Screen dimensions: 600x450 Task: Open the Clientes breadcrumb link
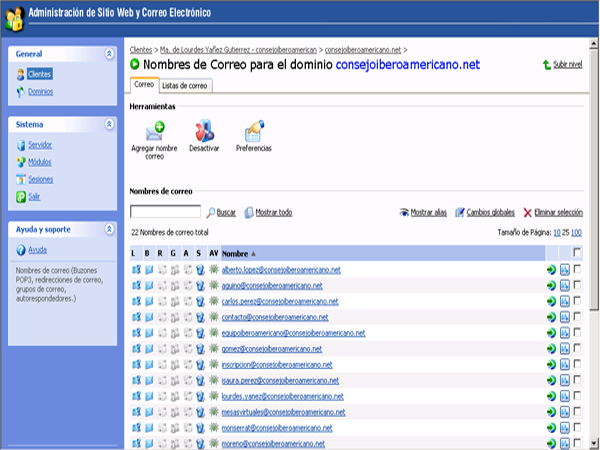(x=141, y=50)
